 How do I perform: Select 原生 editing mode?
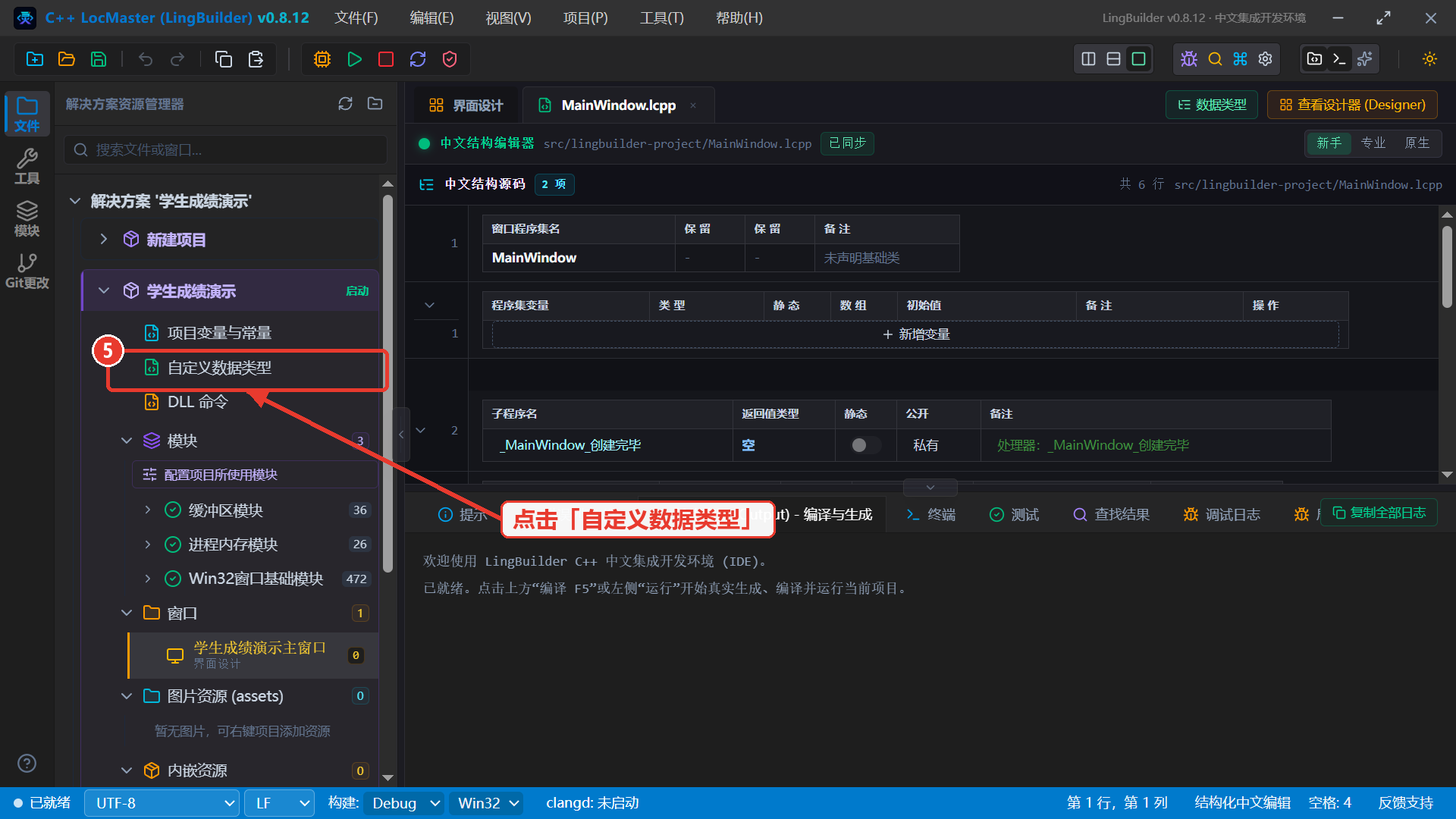[x=1417, y=143]
